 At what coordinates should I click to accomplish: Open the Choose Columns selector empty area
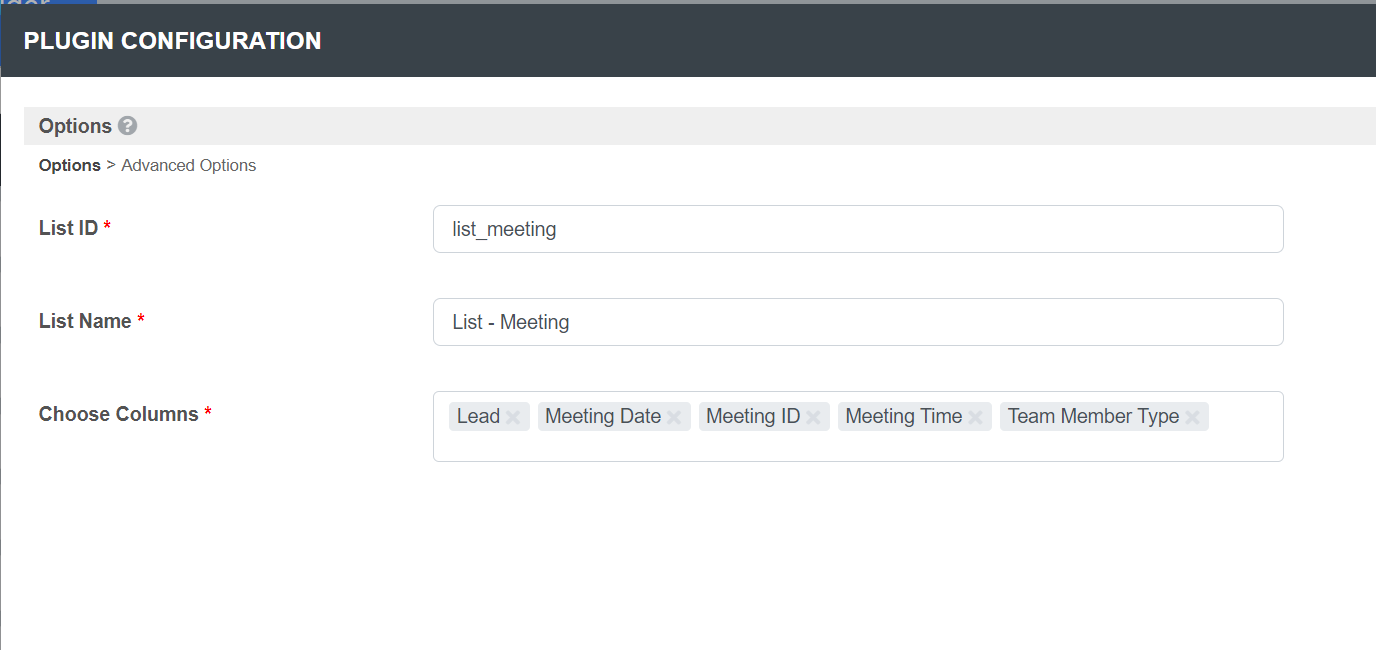(857, 446)
